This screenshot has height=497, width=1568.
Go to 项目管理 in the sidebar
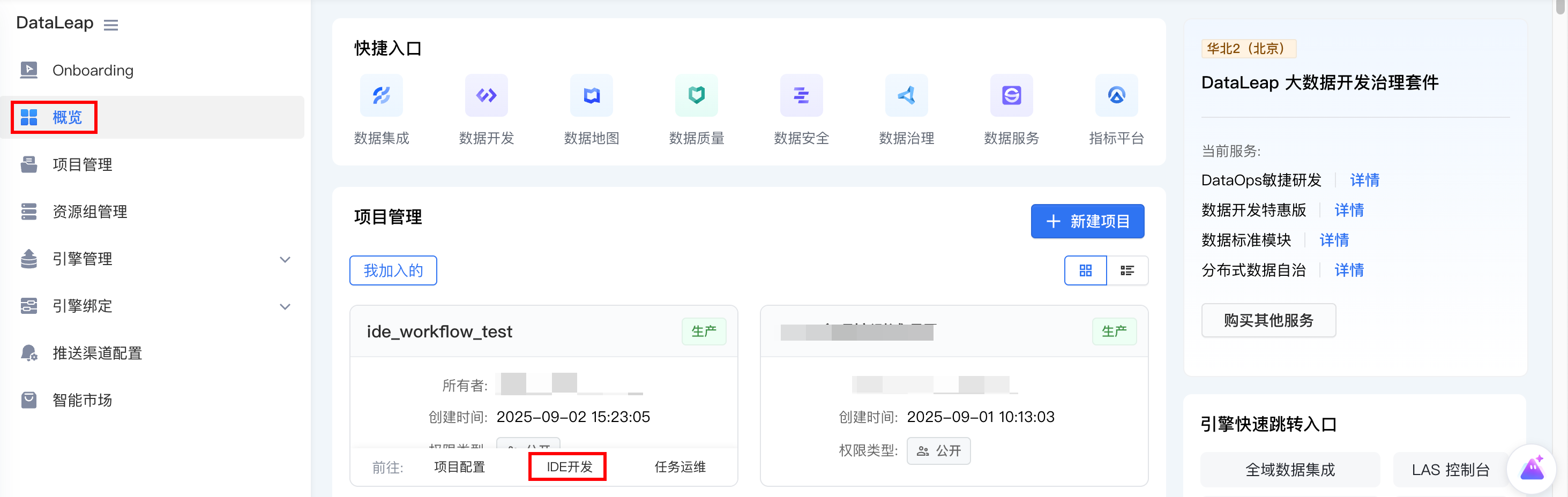152,165
